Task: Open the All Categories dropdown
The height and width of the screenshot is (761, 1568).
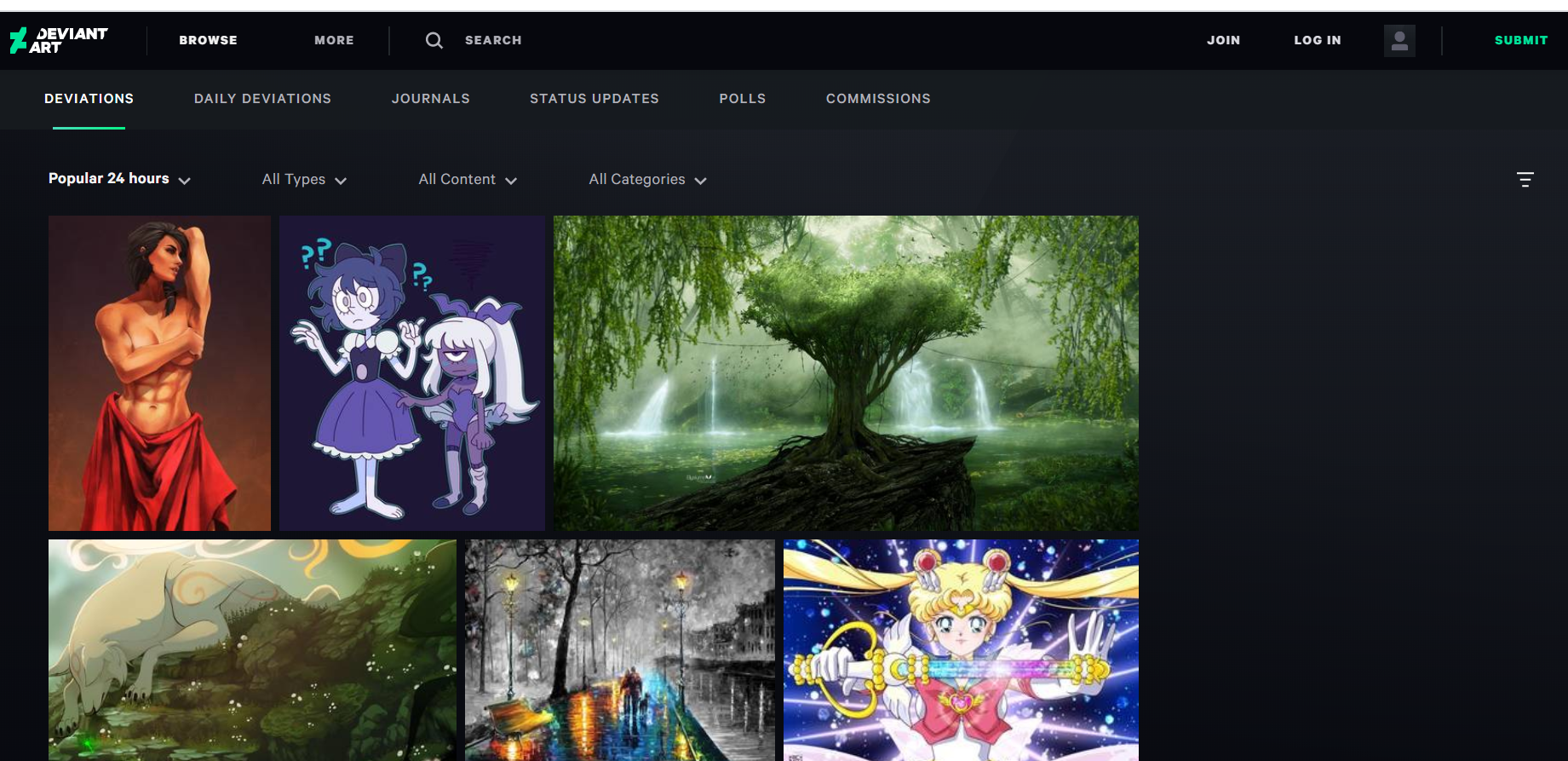Action: point(647,180)
